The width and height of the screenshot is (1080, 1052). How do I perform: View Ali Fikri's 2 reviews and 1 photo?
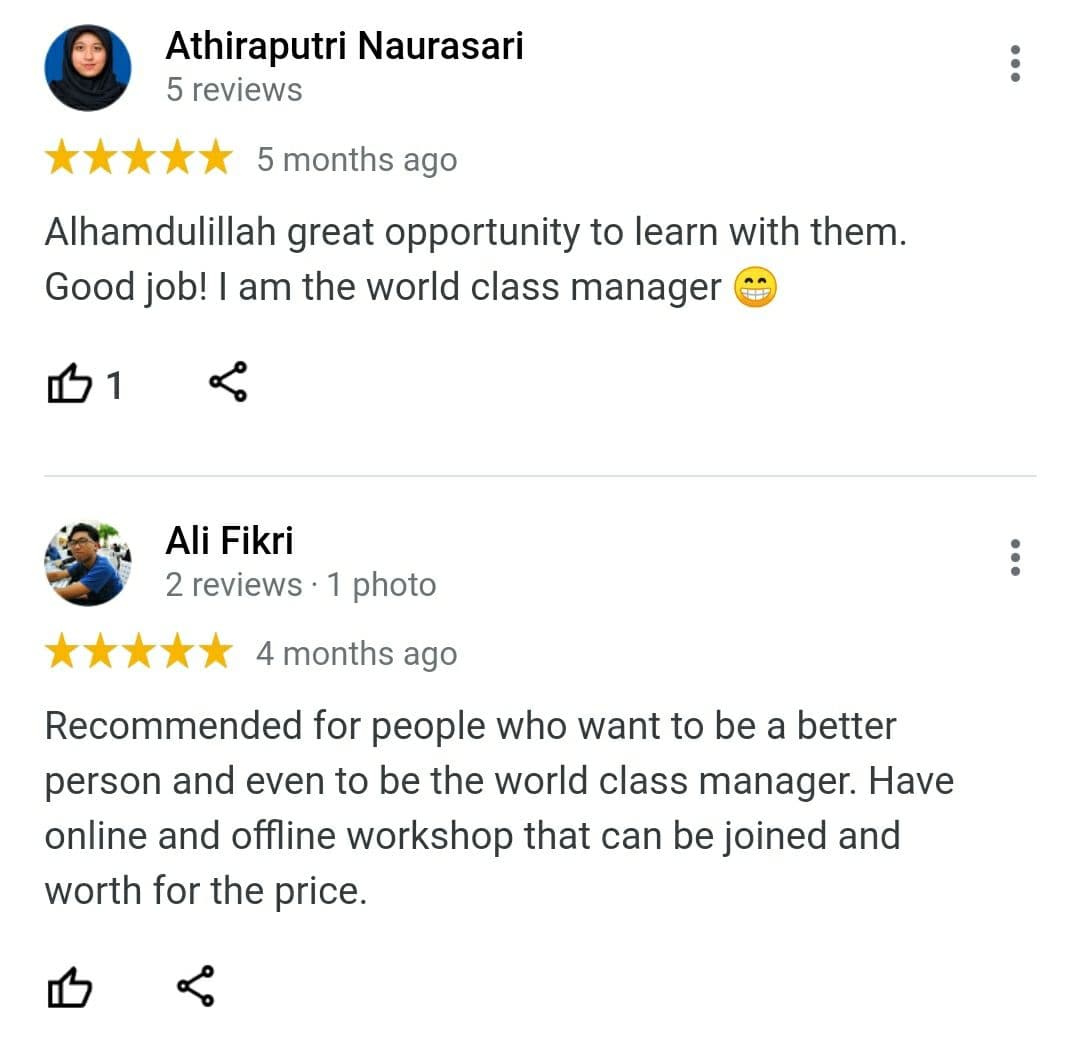pos(301,585)
